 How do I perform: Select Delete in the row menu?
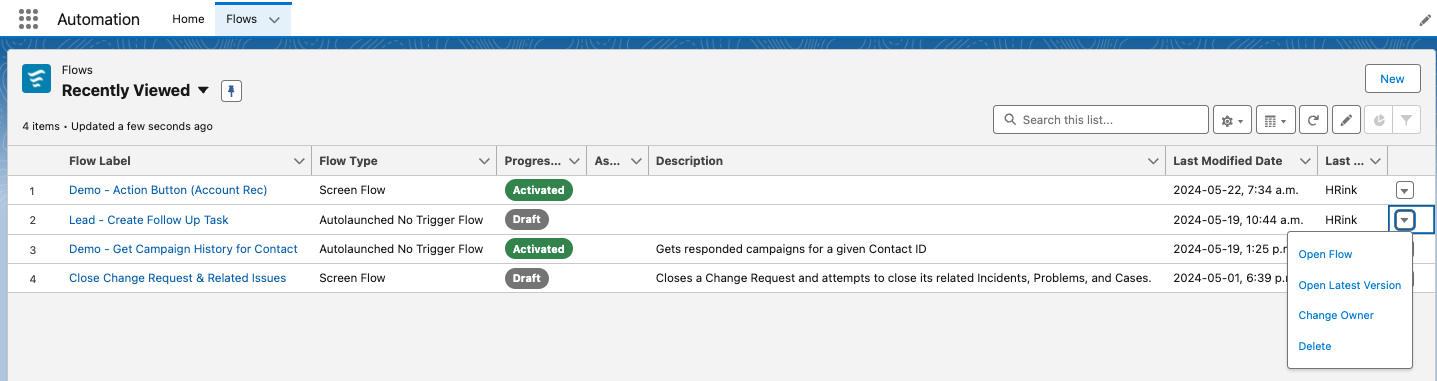[1314, 346]
